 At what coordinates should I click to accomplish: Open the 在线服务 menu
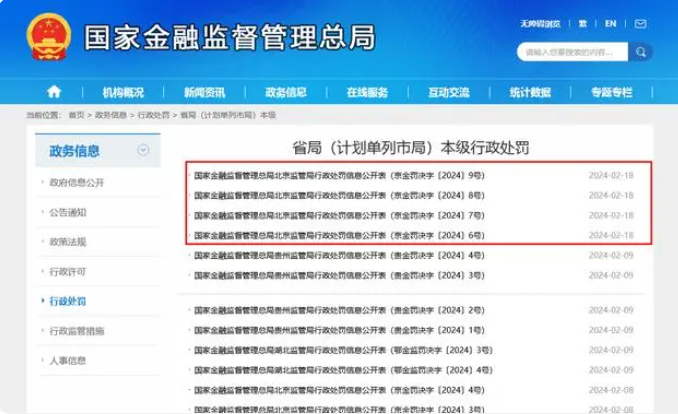click(367, 92)
